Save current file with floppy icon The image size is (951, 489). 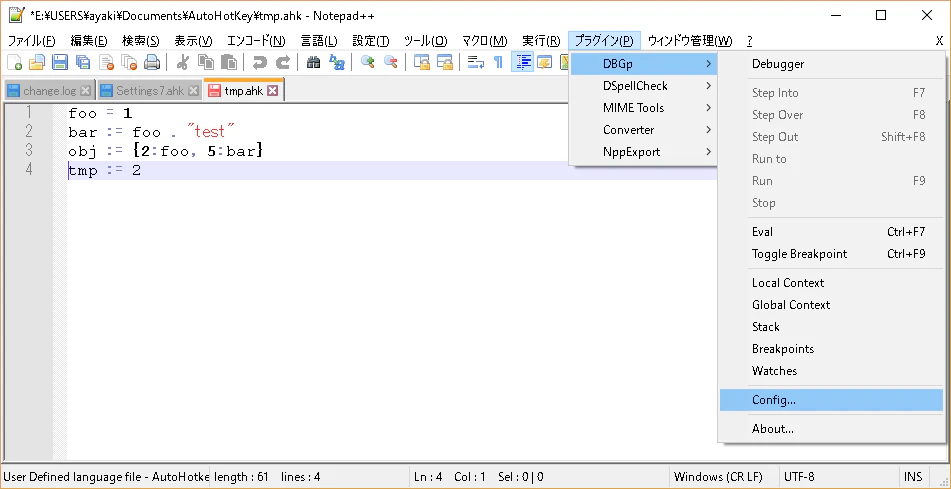[x=59, y=62]
